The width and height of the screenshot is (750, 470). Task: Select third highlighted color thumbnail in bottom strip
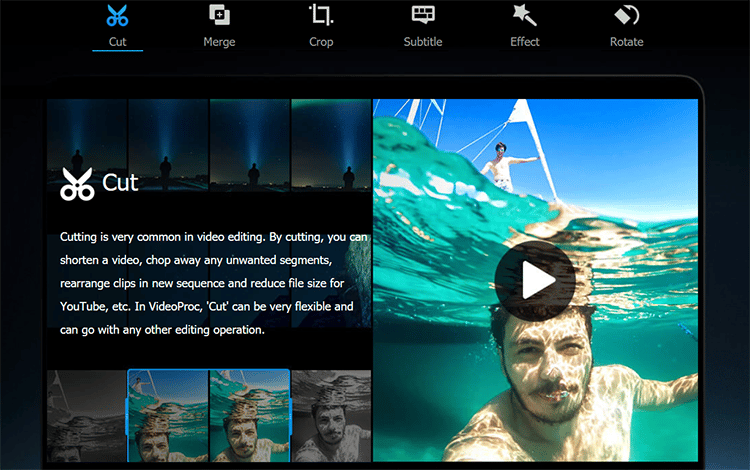[x=249, y=415]
